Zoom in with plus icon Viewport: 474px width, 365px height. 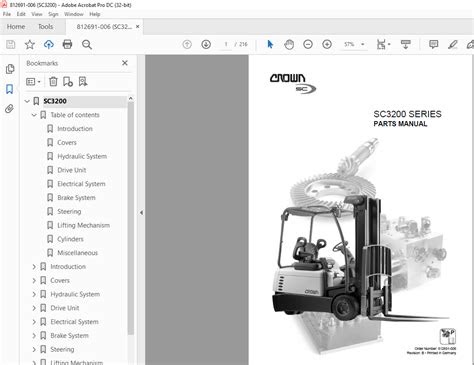[x=327, y=44]
